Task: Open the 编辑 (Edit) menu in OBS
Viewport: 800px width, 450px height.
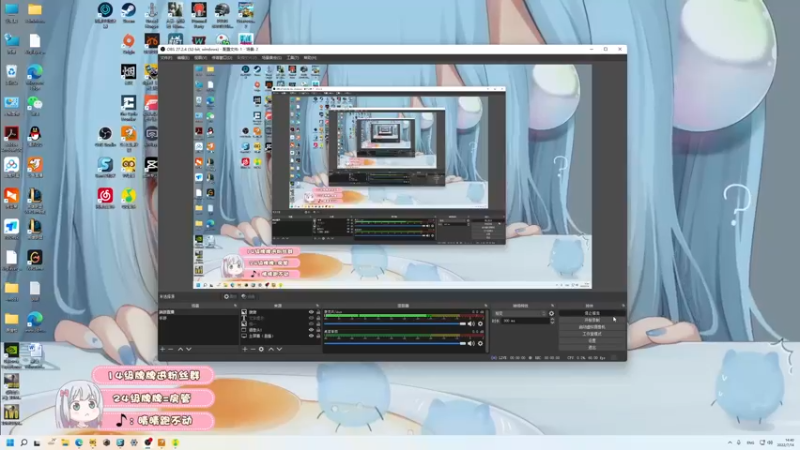Action: [183, 58]
